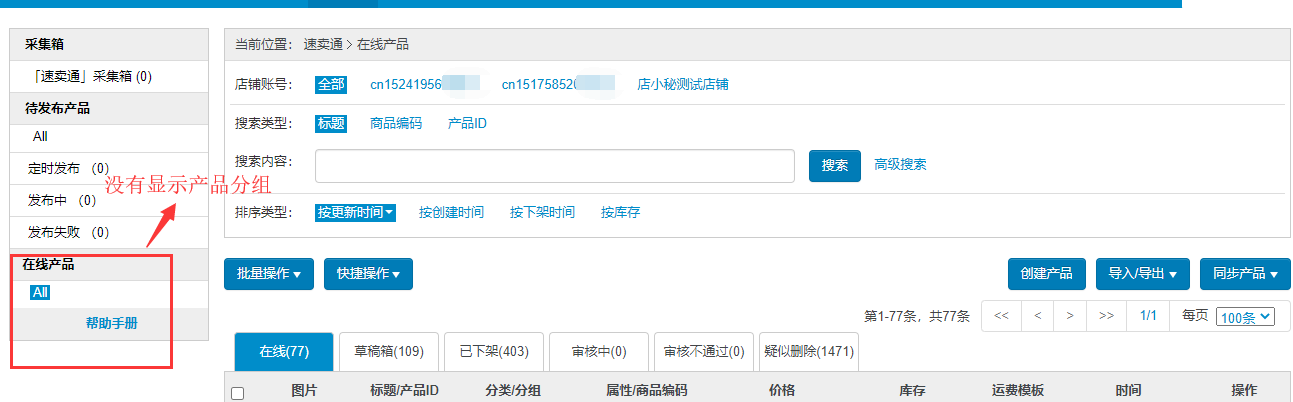Select the 疑似删除(1471) tab
This screenshot has height=402, width=1293.
click(808, 351)
